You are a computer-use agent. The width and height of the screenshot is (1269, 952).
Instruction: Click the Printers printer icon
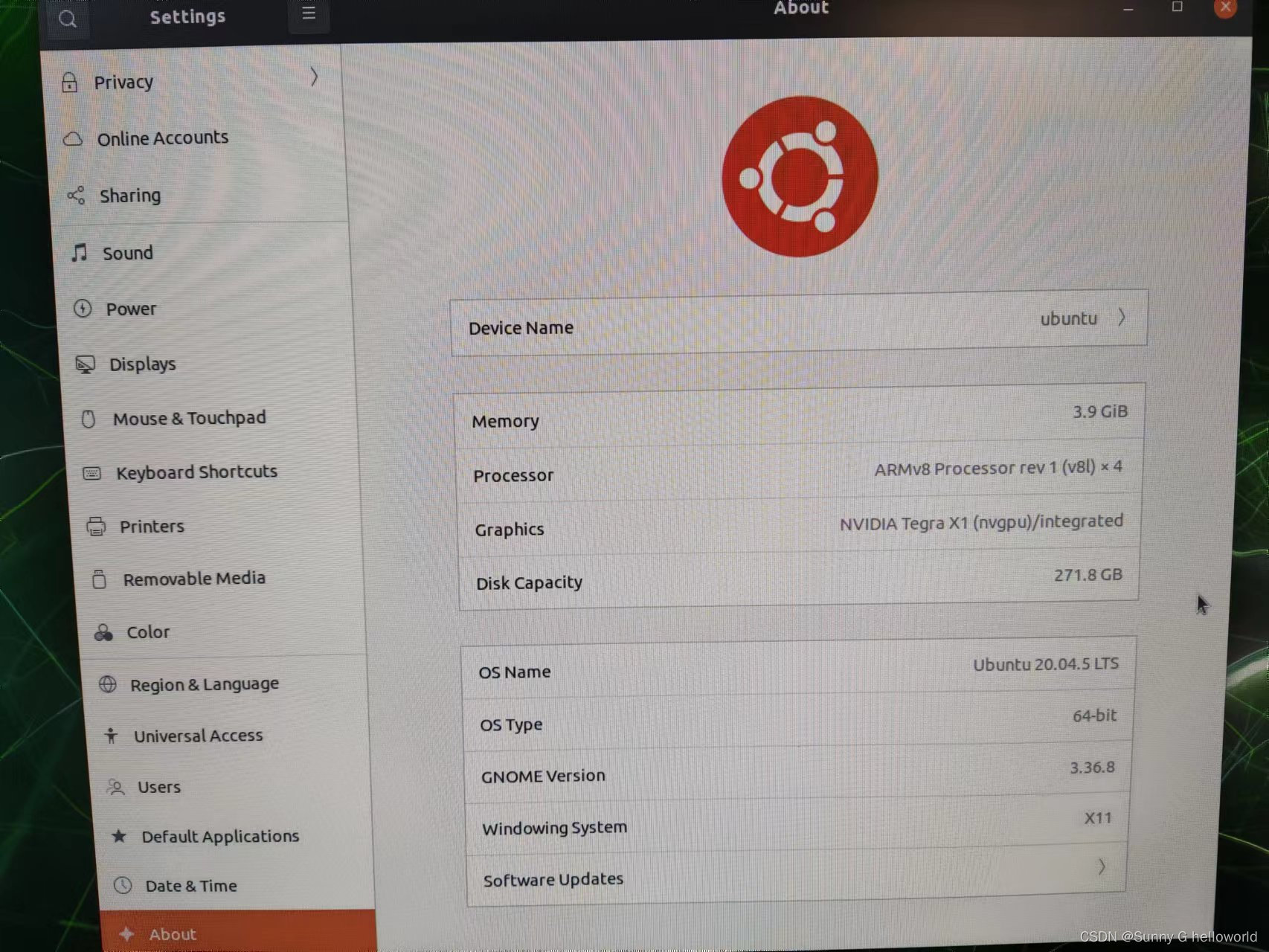tap(96, 527)
